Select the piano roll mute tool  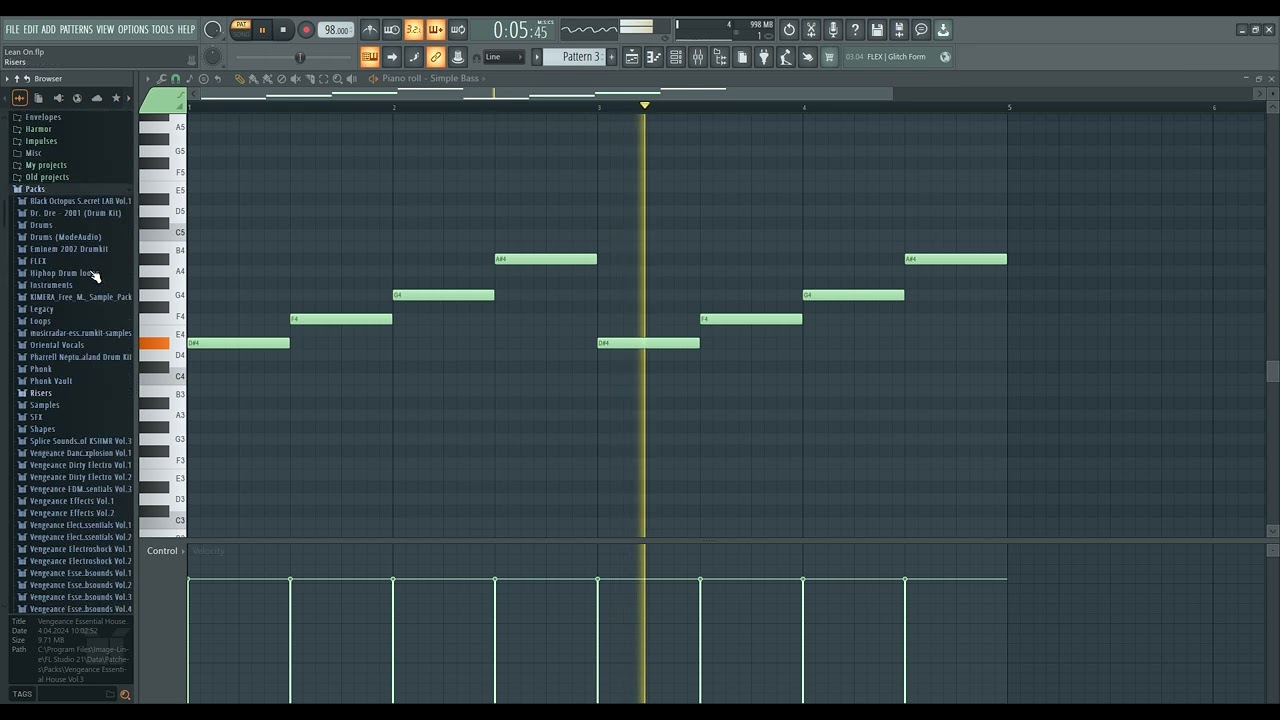pyautogui.click(x=295, y=79)
